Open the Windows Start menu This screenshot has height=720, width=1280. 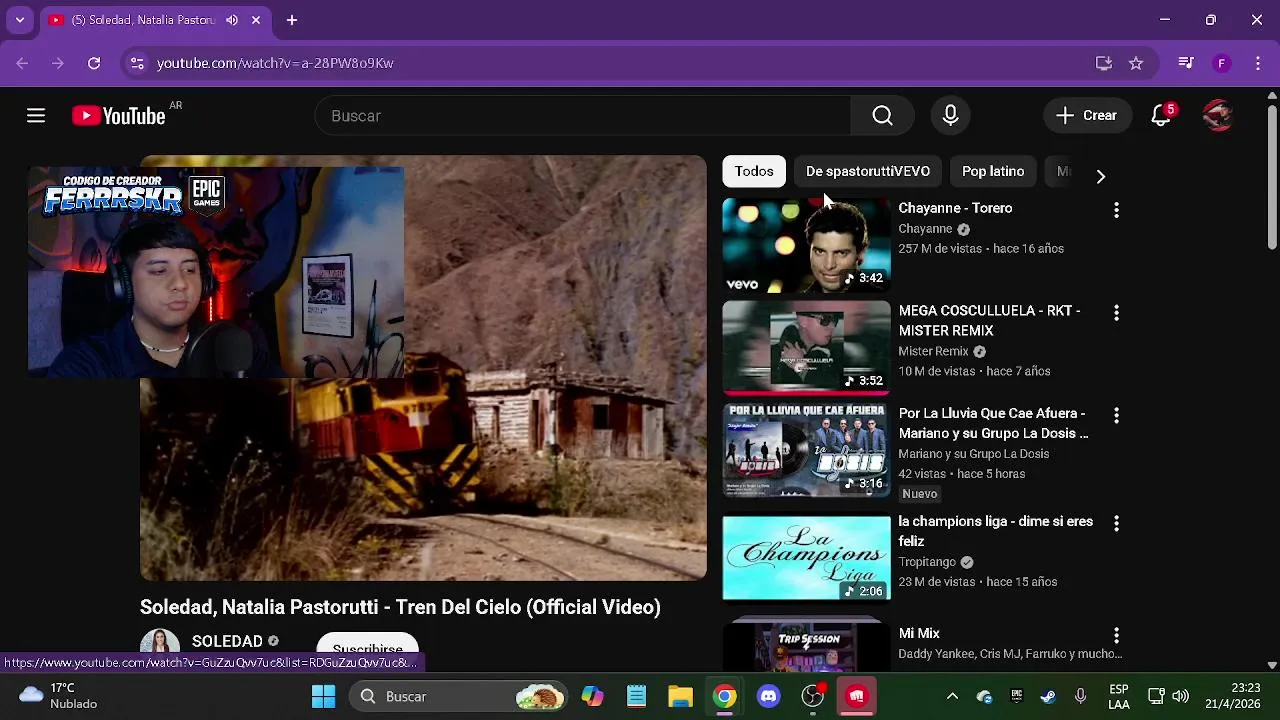(x=323, y=696)
